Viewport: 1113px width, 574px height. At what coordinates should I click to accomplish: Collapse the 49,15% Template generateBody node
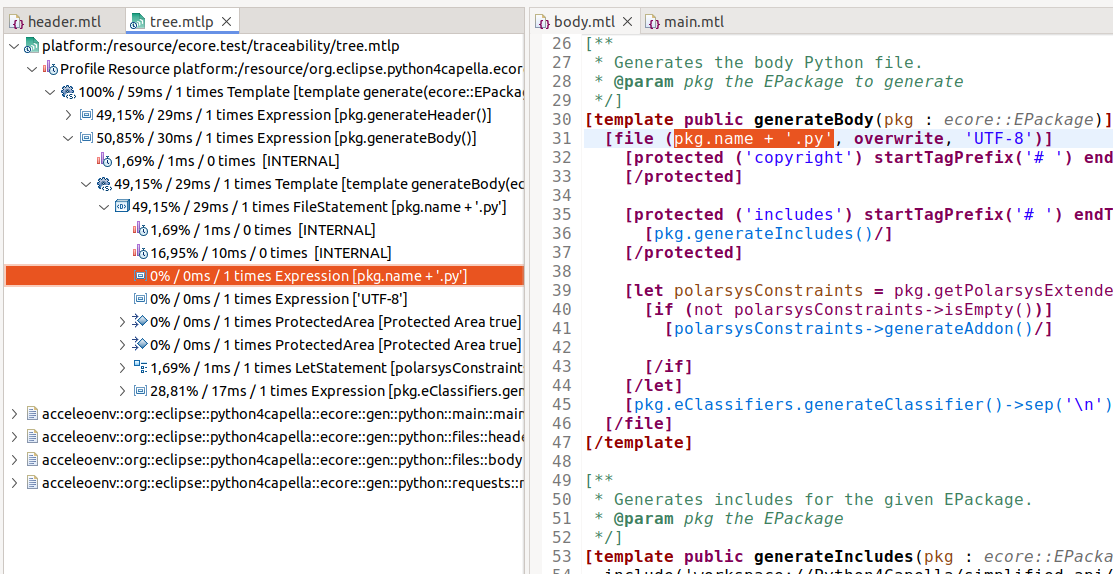point(87,184)
